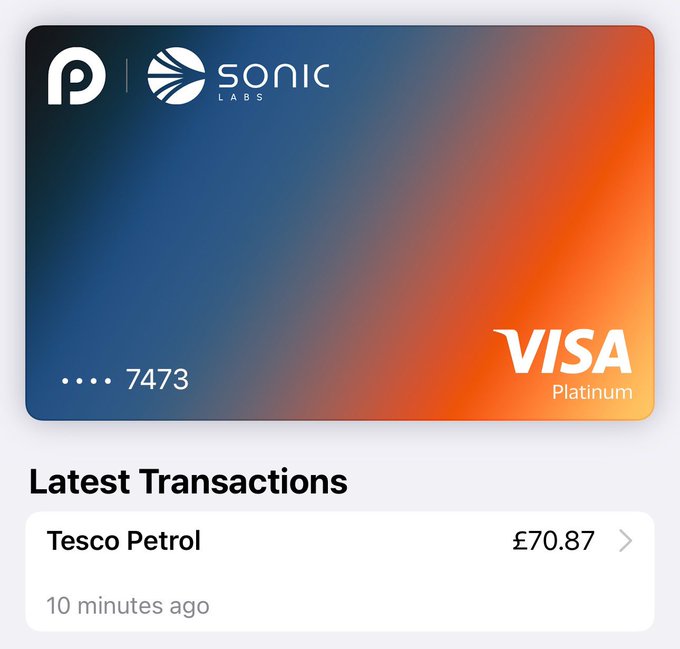The width and height of the screenshot is (680, 649).
Task: Expand the Tesco Petrol transaction chevron
Action: [x=626, y=542]
